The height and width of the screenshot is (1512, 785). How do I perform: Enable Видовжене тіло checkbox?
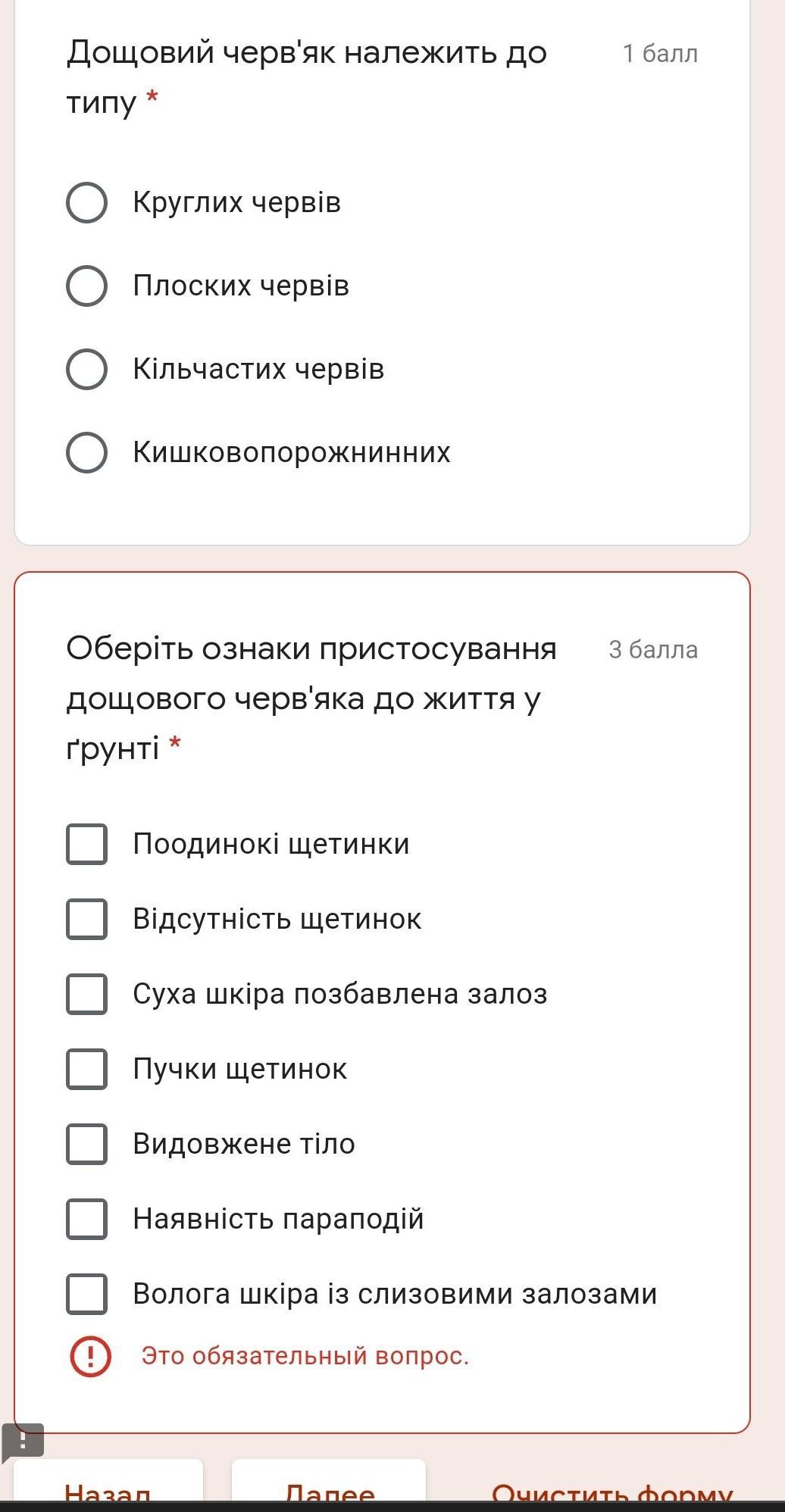pyautogui.click(x=86, y=1144)
